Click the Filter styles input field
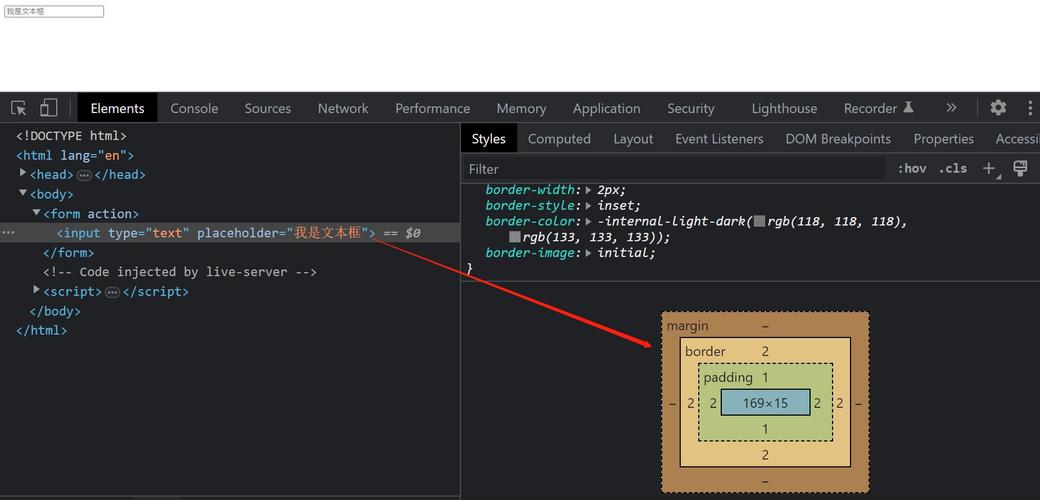1040x500 pixels. tap(675, 169)
